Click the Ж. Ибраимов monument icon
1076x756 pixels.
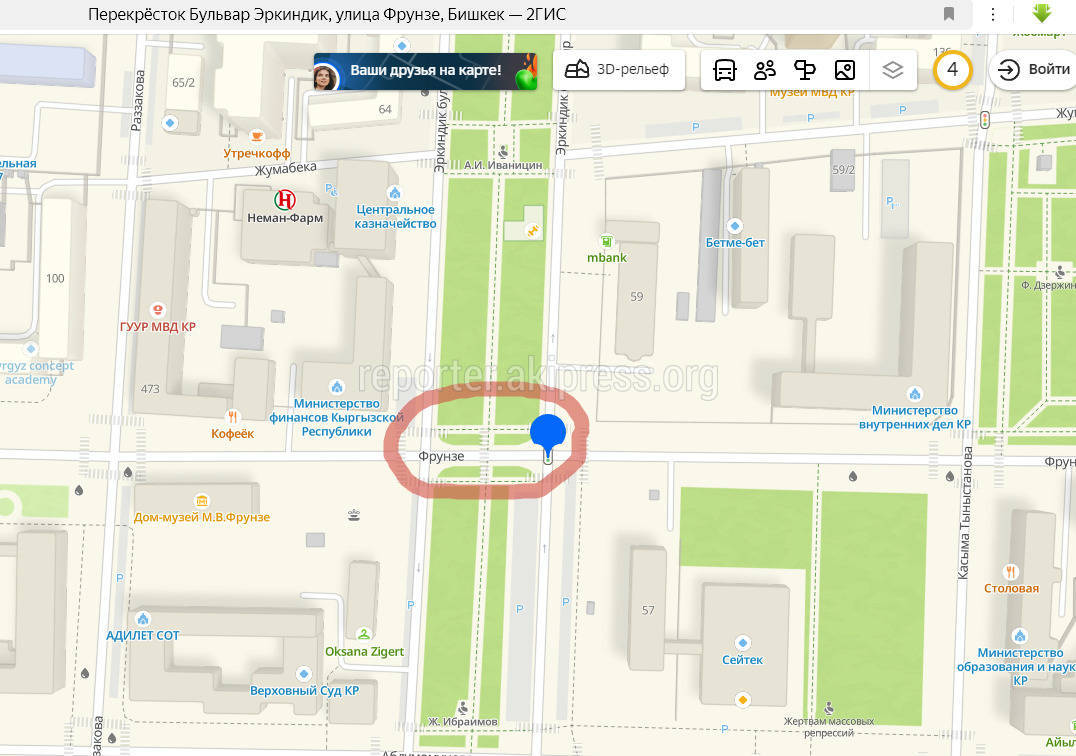pyautogui.click(x=463, y=707)
